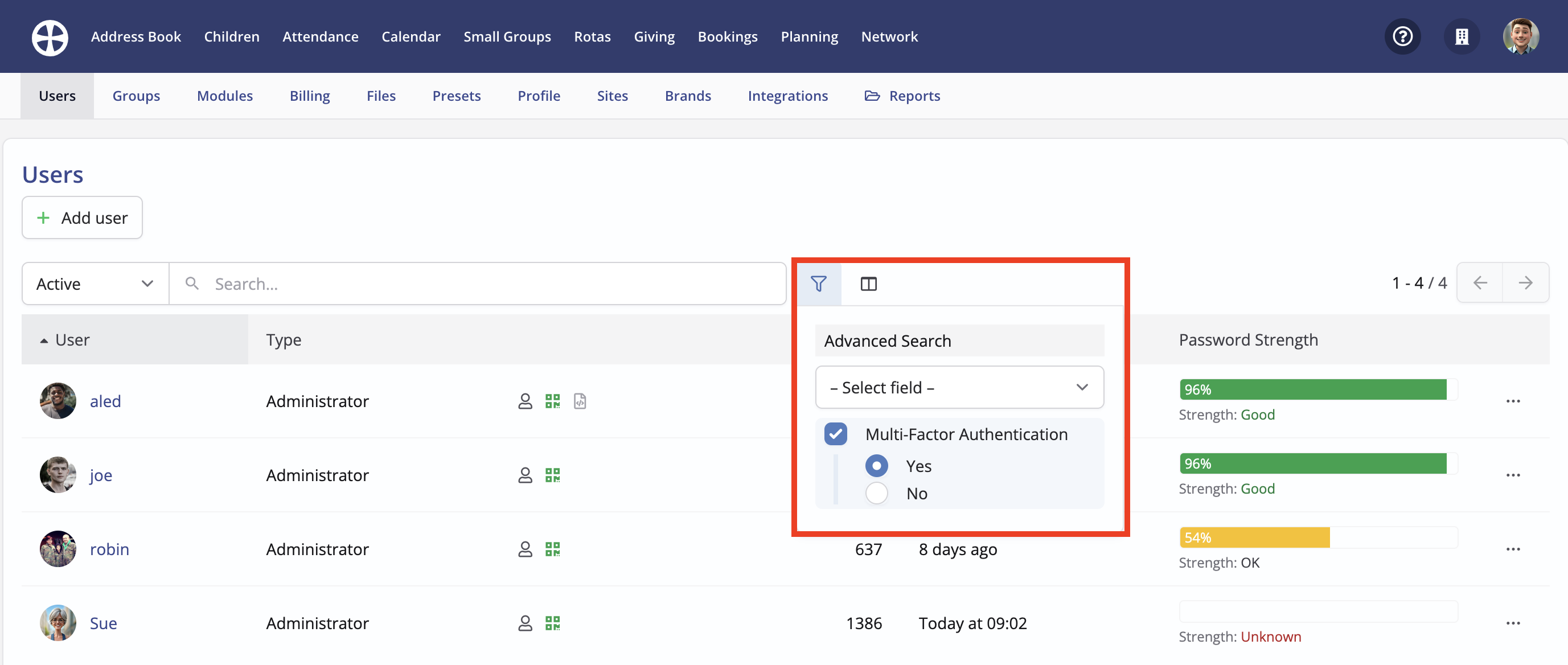Switch to the columns view icon
This screenshot has width=1568, height=665.
pos(868,284)
